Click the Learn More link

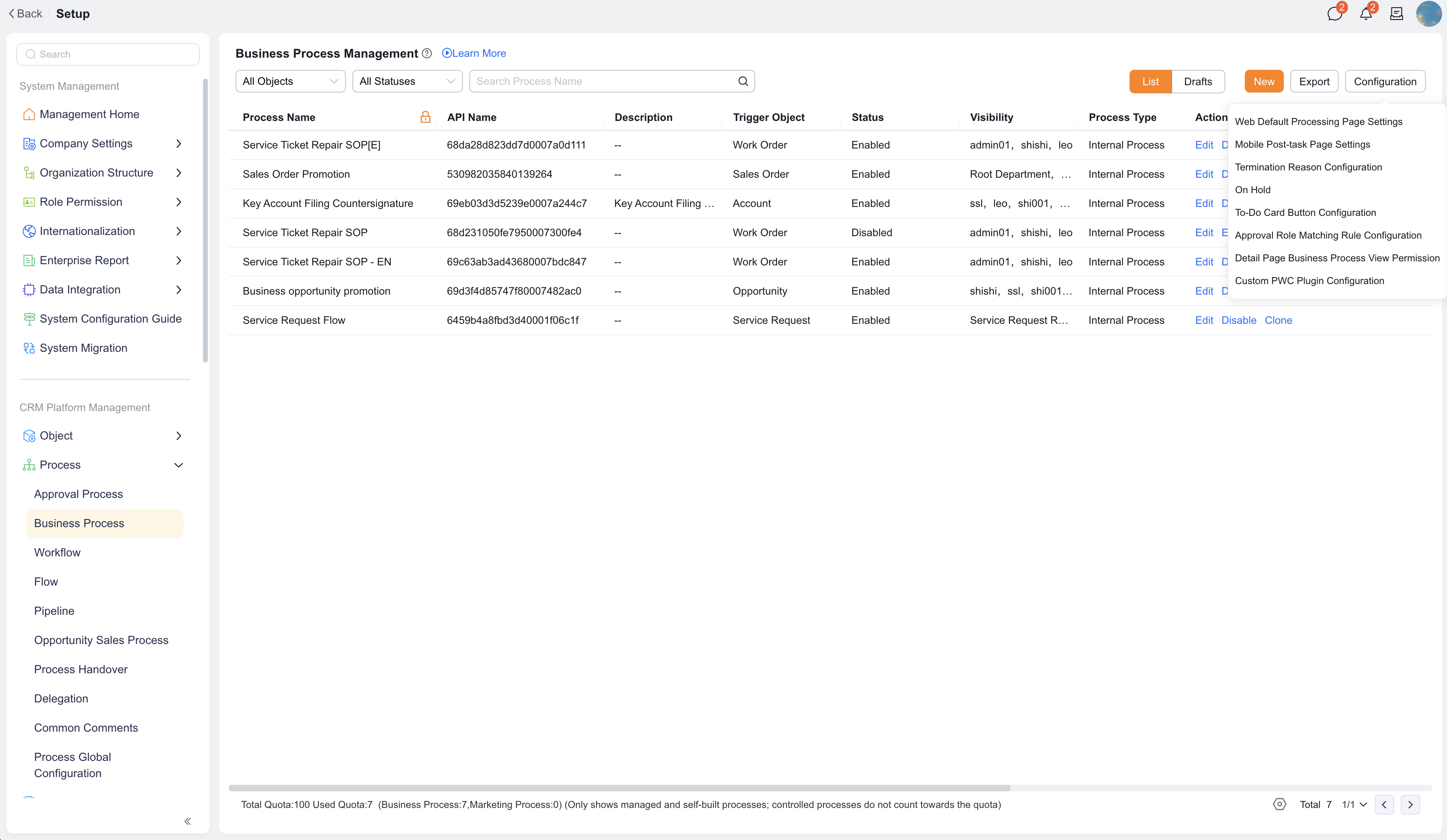point(474,53)
